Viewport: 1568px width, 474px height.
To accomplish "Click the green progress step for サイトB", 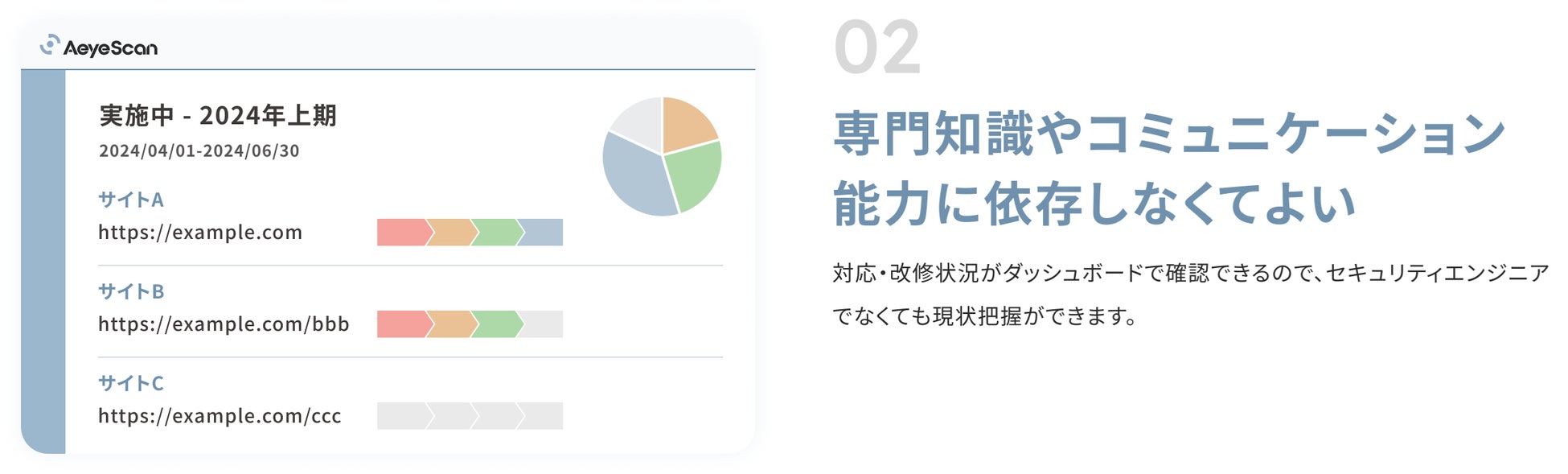I will (496, 324).
